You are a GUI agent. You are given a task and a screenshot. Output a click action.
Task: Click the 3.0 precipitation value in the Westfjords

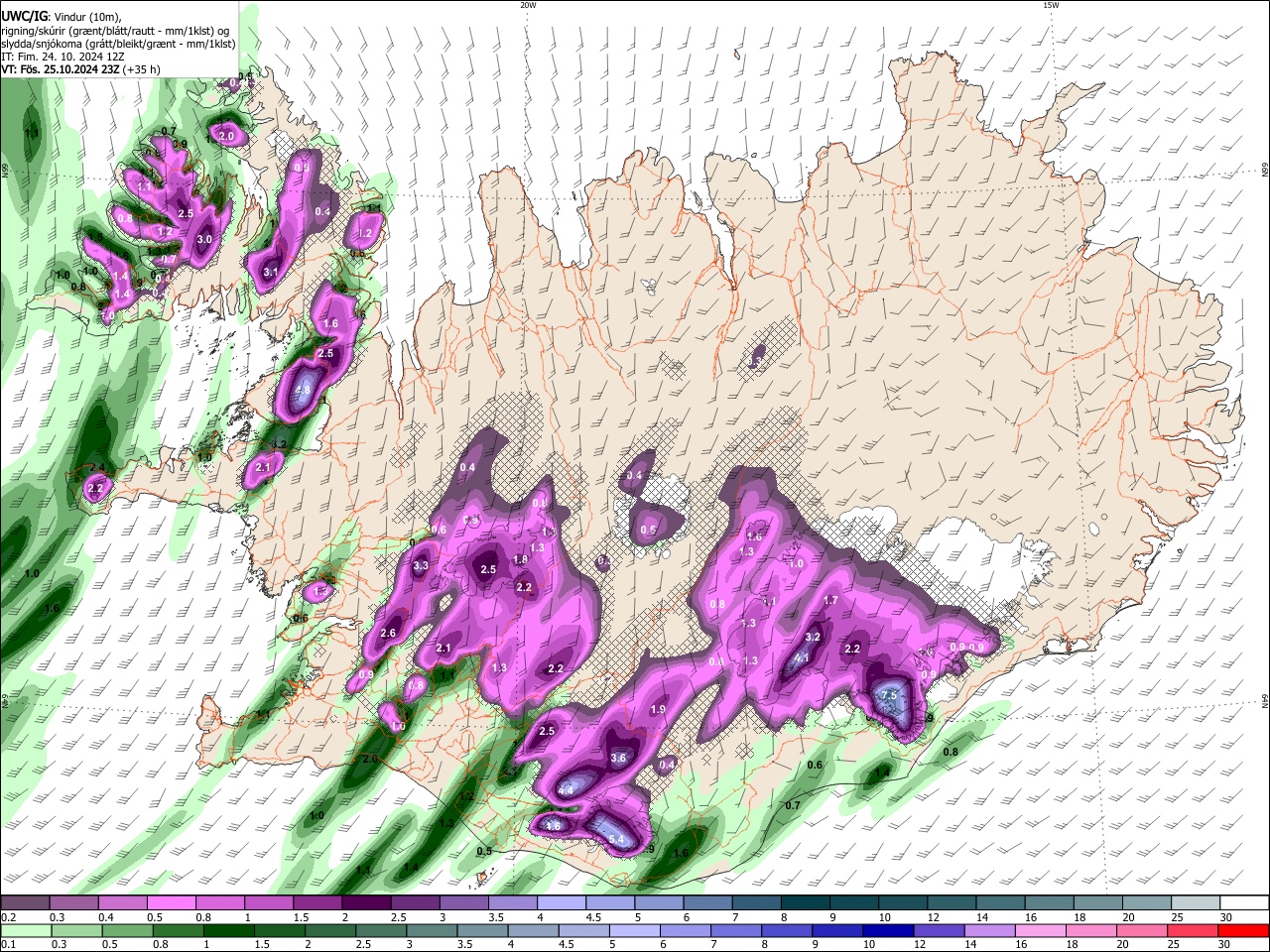(x=204, y=239)
